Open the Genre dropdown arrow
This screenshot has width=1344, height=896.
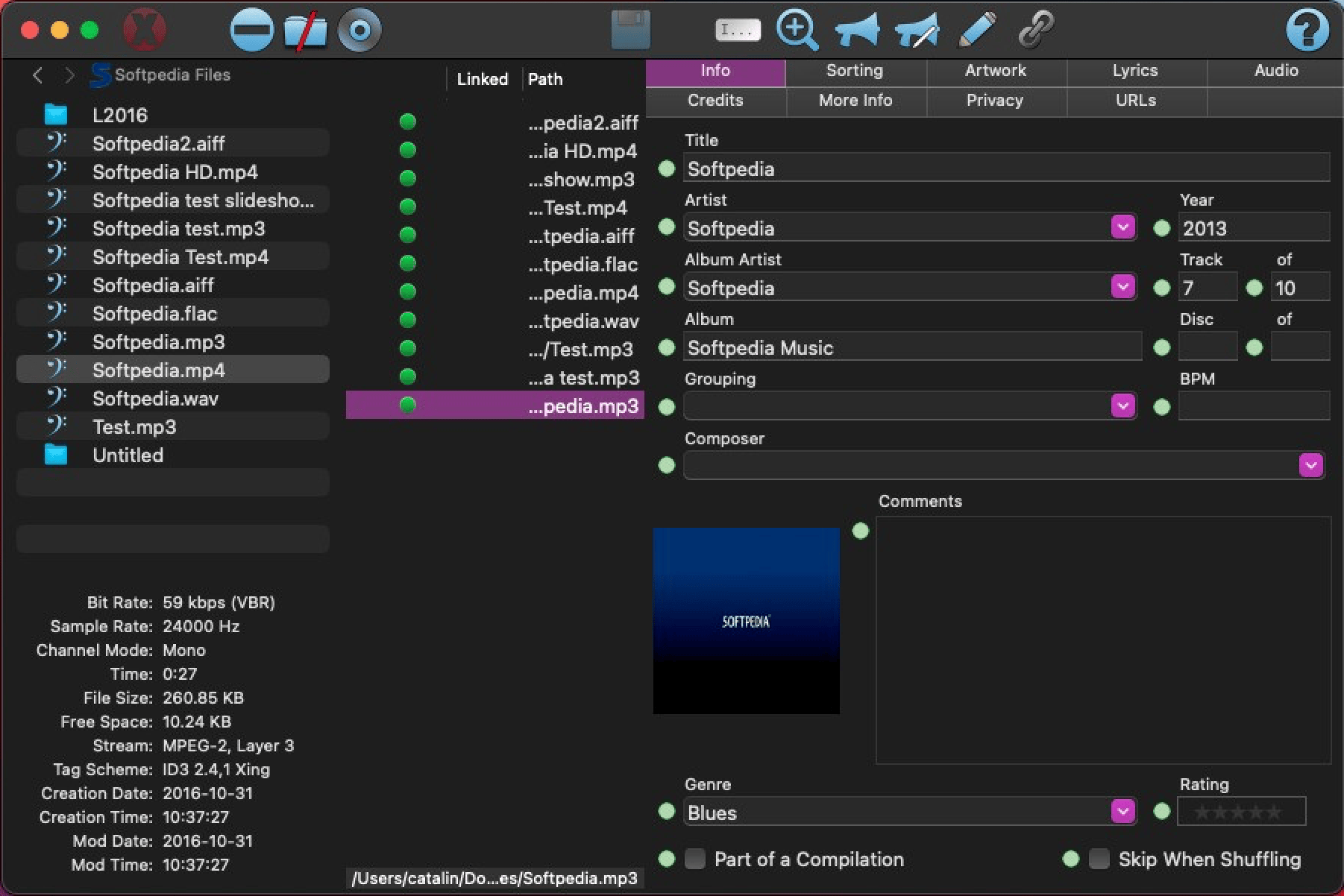point(1122,811)
